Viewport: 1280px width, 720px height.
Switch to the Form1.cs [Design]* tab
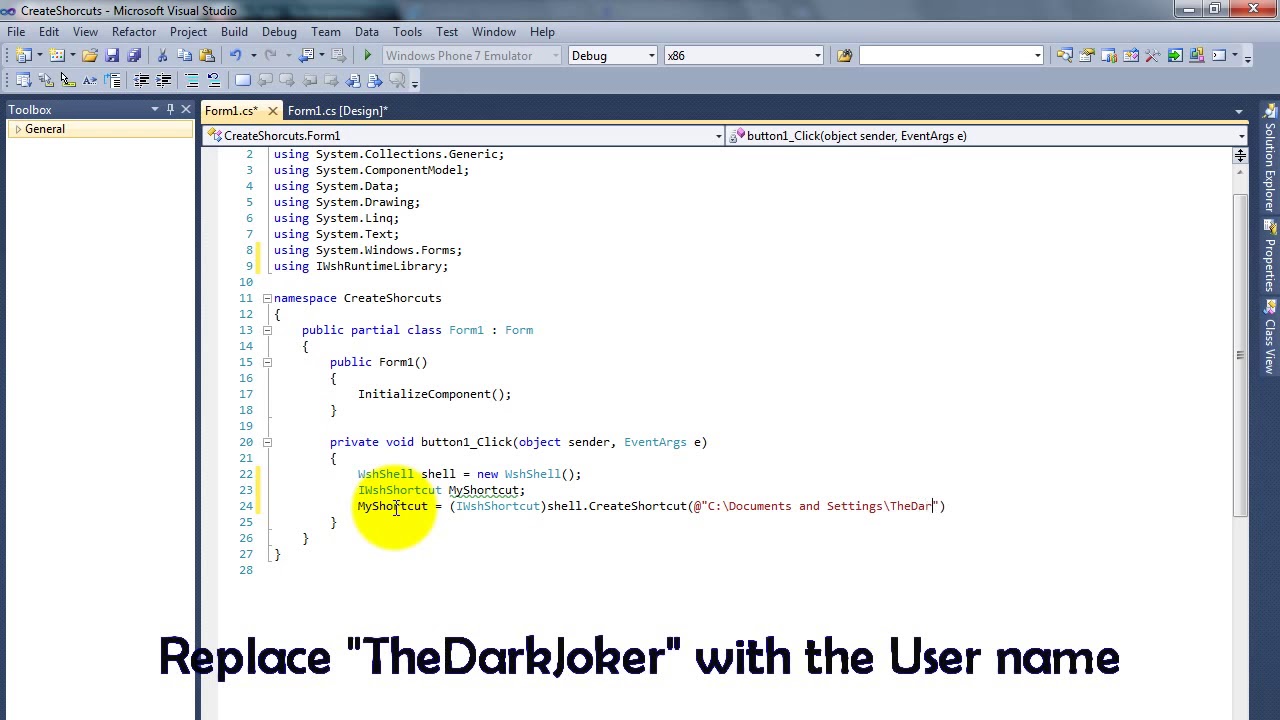[338, 111]
